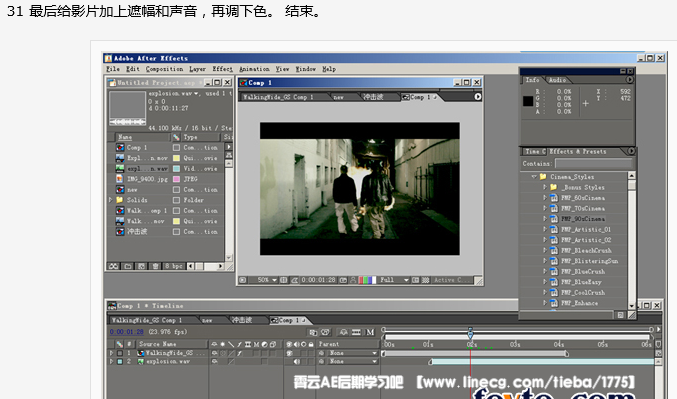Click the 8 bpc color depth button

tap(174, 266)
